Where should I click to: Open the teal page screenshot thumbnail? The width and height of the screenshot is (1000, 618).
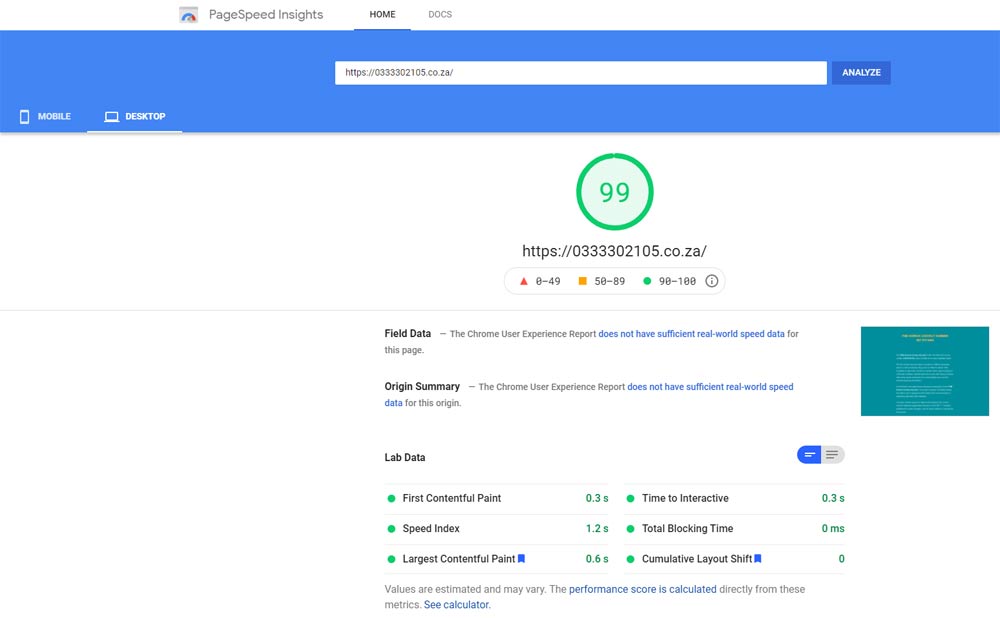pyautogui.click(x=925, y=371)
